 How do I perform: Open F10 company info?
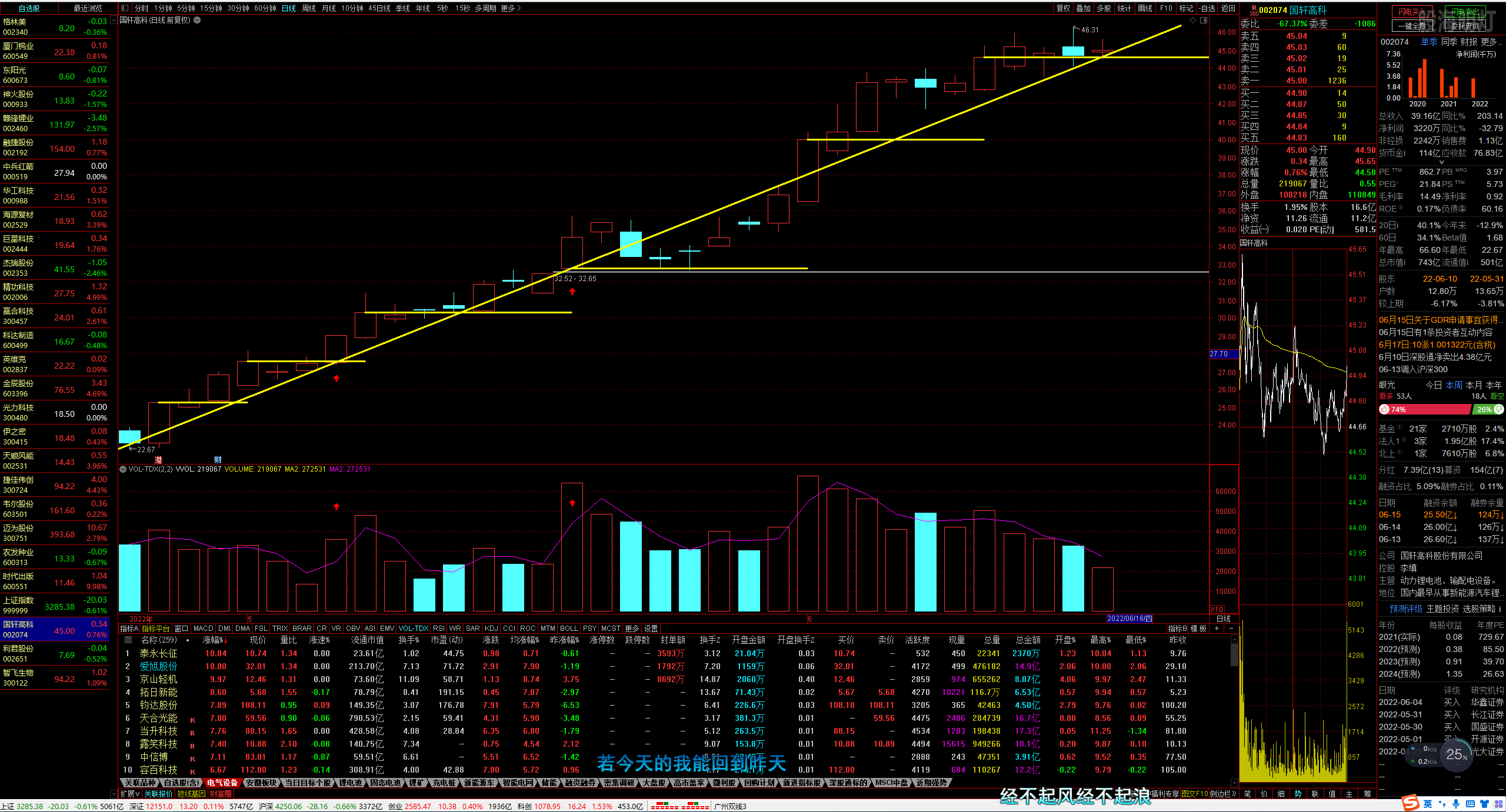(1166, 8)
